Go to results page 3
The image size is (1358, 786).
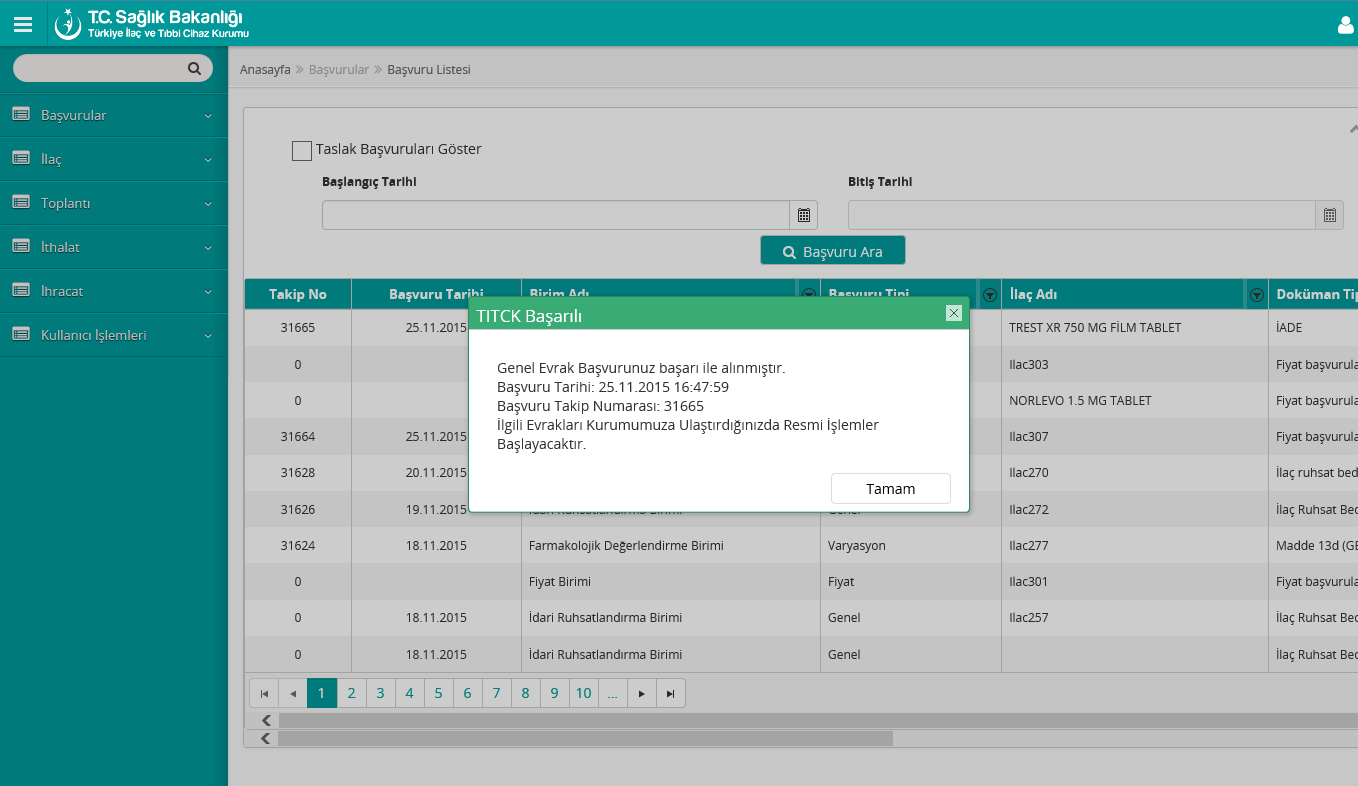380,693
